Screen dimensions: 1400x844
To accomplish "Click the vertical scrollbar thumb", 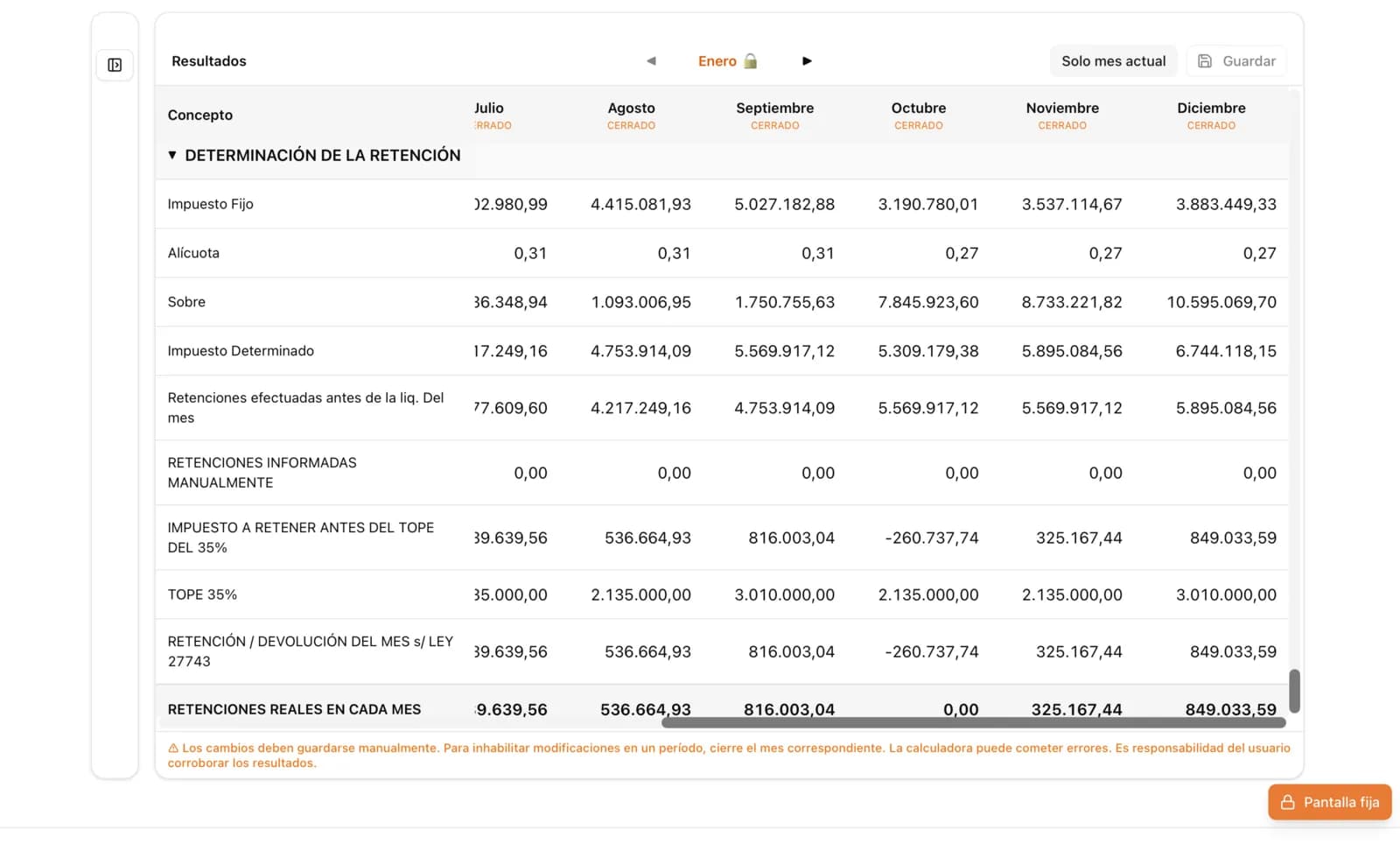I will (x=1294, y=692).
